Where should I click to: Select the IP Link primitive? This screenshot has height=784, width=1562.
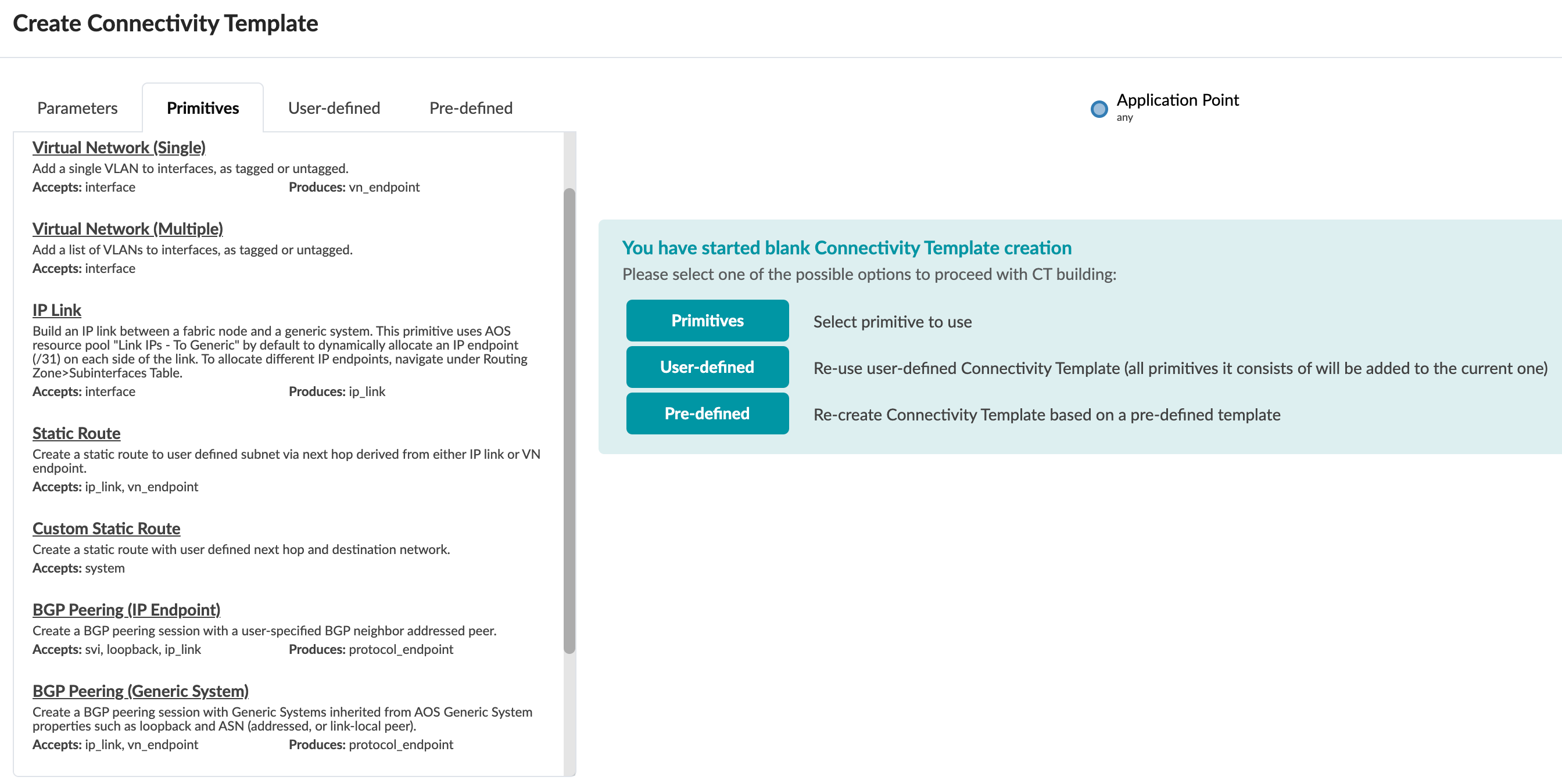(56, 310)
